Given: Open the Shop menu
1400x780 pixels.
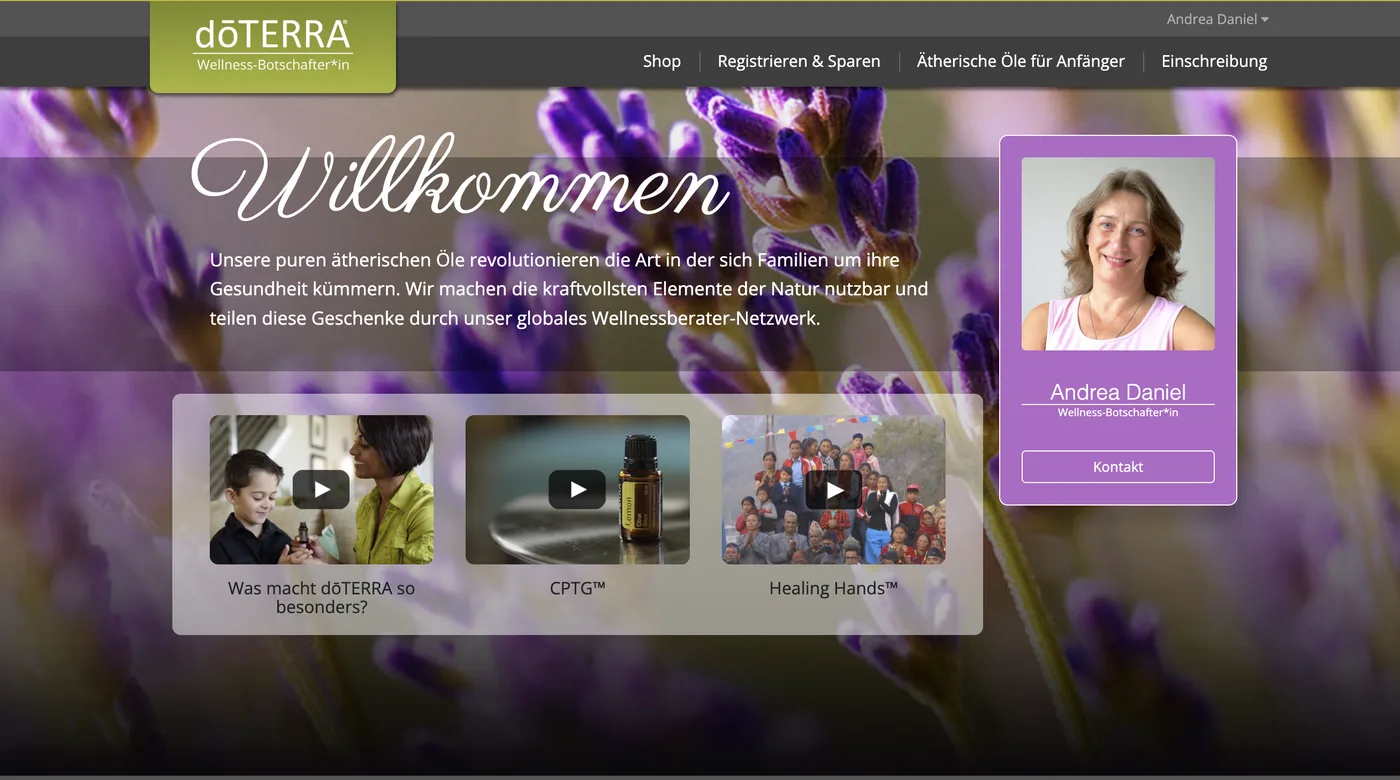Looking at the screenshot, I should [x=662, y=61].
